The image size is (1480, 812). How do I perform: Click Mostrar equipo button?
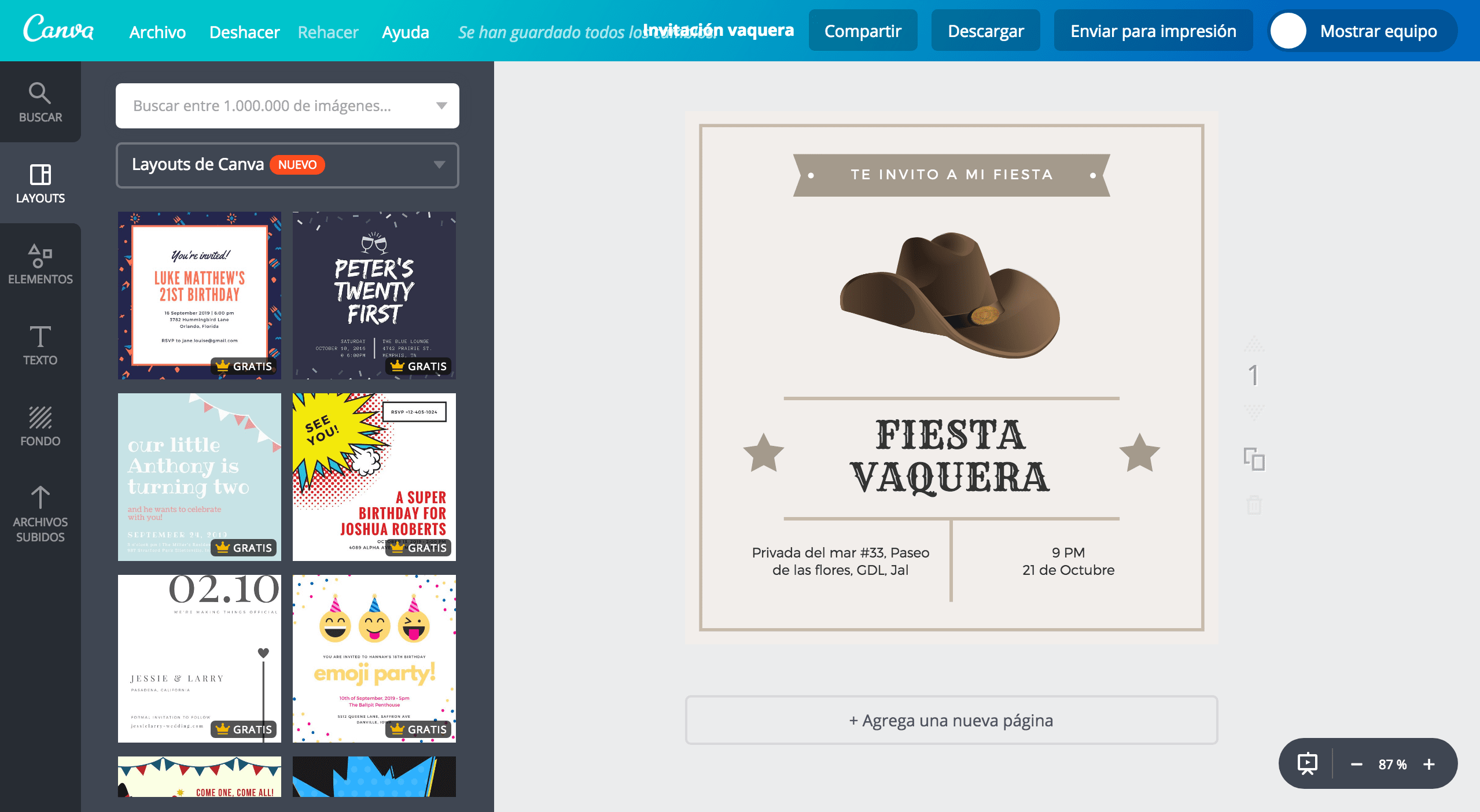click(x=1363, y=31)
